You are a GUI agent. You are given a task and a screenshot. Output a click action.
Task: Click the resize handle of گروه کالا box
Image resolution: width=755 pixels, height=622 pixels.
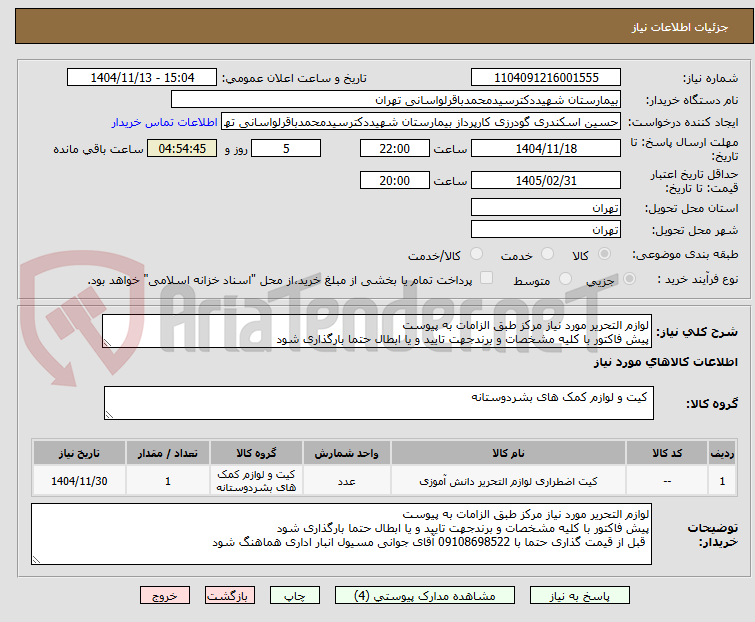(x=109, y=415)
